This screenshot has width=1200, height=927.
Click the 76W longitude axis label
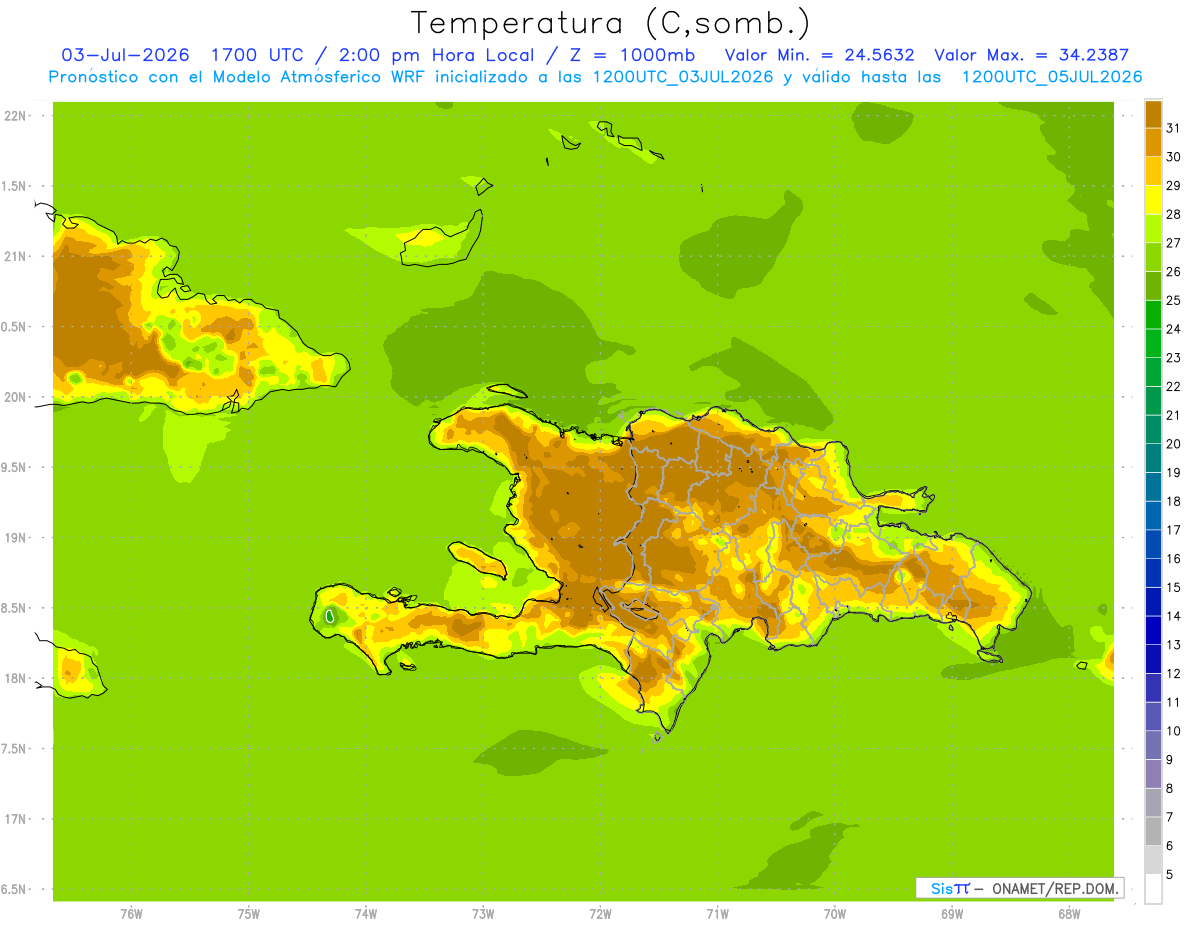131,914
